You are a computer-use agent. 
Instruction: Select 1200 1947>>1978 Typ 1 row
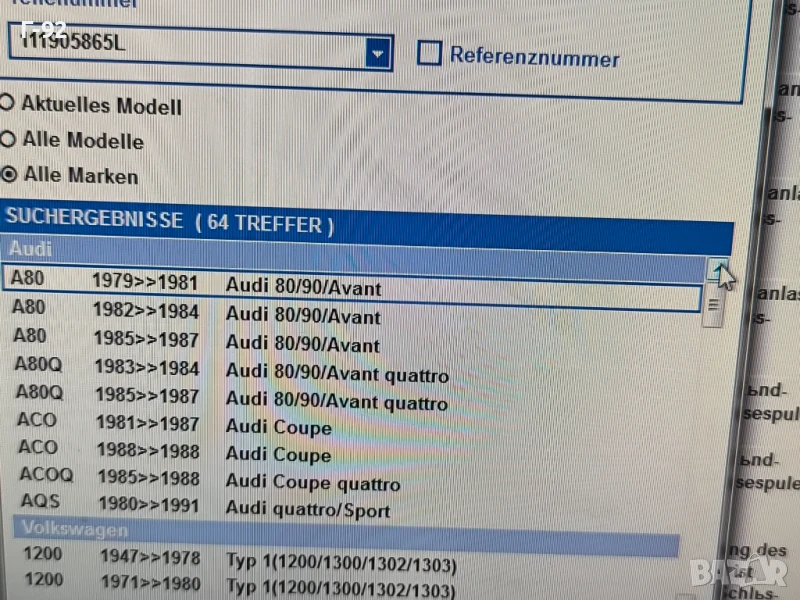point(300,558)
